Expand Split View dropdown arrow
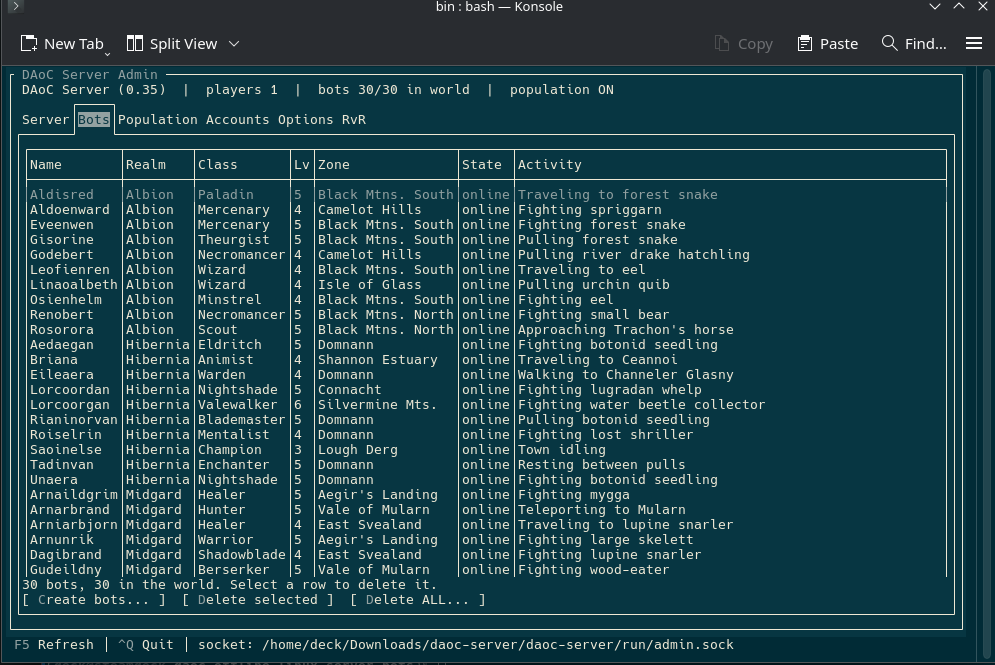Image resolution: width=995 pixels, height=665 pixels. [234, 44]
